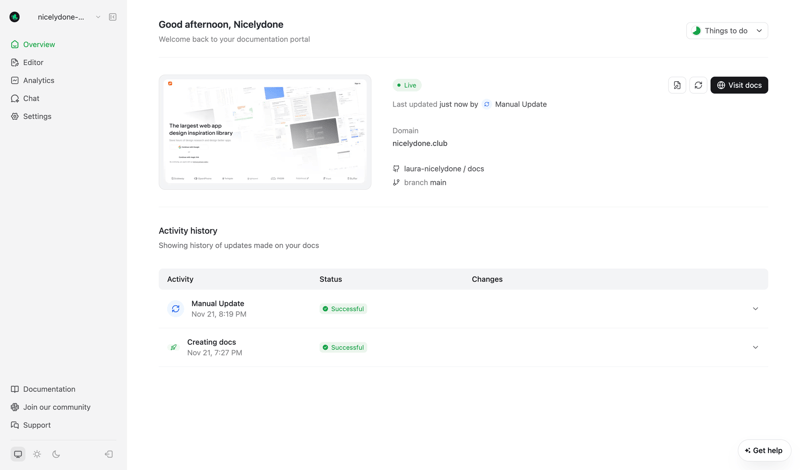
Task: Click the git branch icon
Action: click(396, 182)
